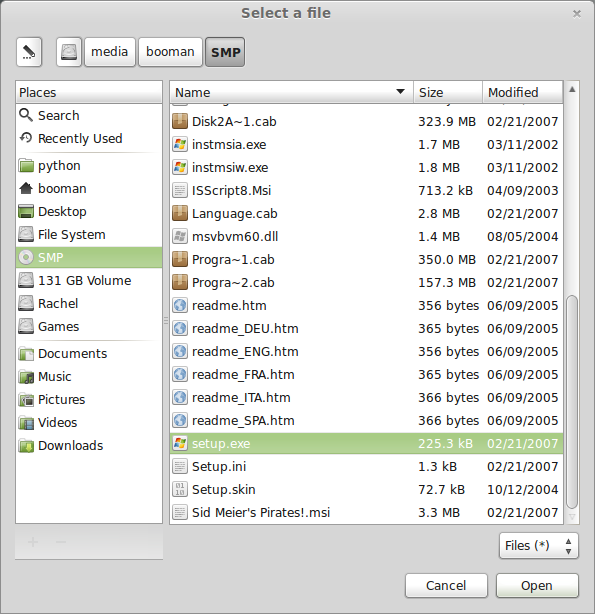Select the Setup.skin binary file icon

pyautogui.click(x=180, y=489)
